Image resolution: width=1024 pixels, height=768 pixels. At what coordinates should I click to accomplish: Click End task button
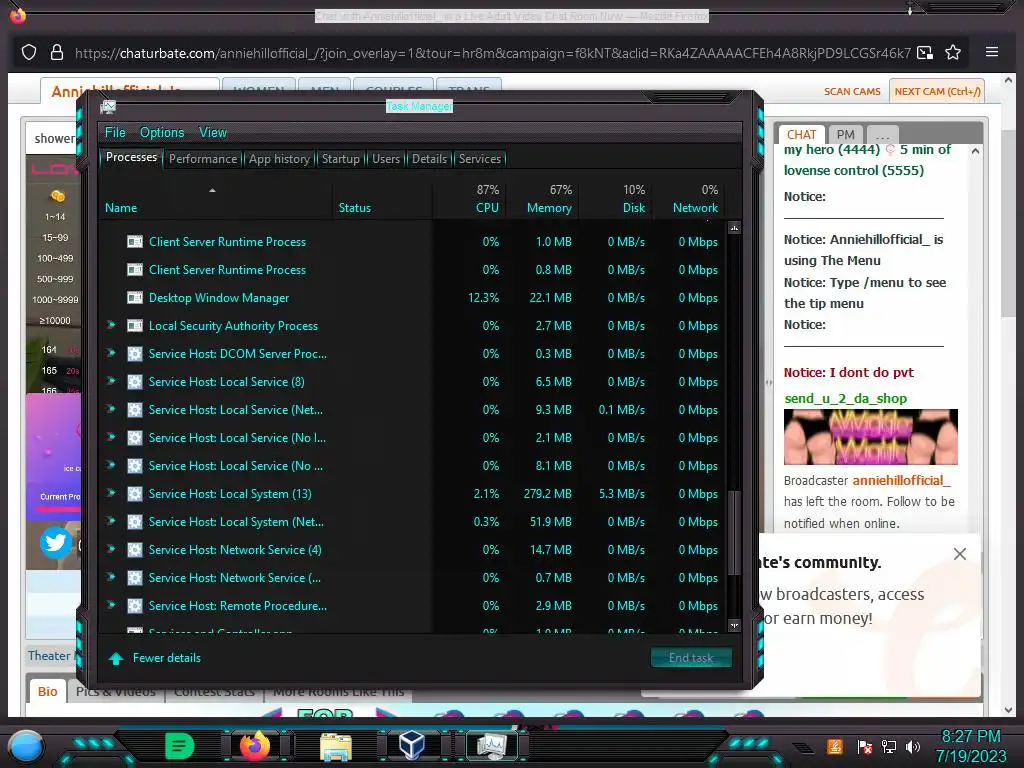[x=691, y=658]
